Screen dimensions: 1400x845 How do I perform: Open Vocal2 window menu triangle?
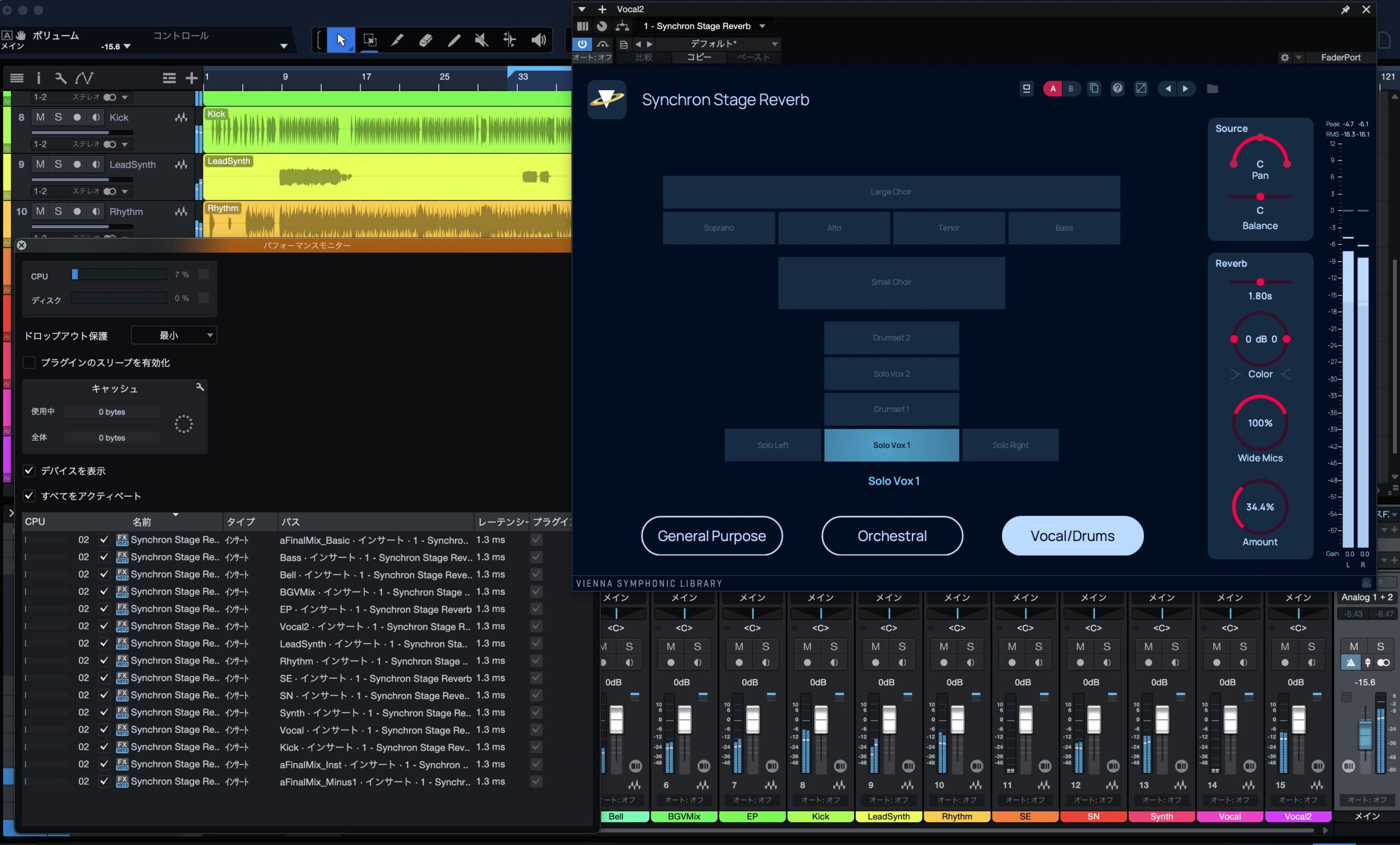pyautogui.click(x=582, y=9)
